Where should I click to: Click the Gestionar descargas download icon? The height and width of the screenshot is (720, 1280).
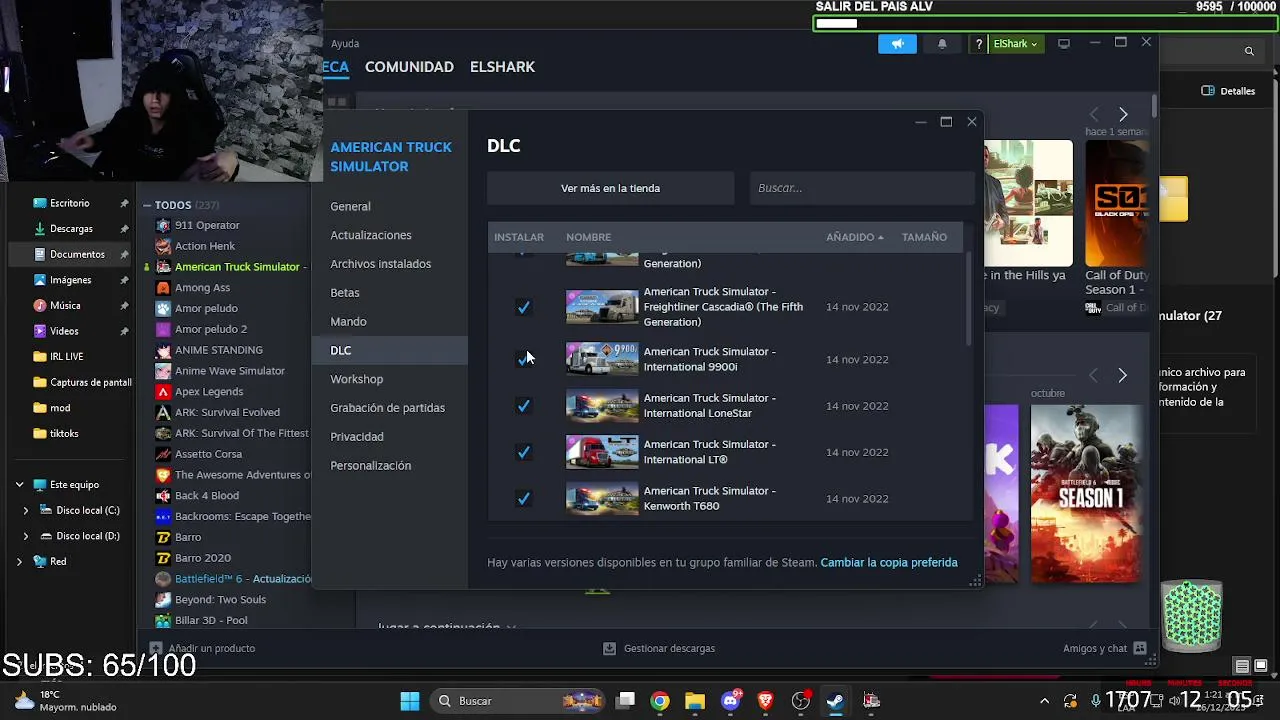click(609, 648)
